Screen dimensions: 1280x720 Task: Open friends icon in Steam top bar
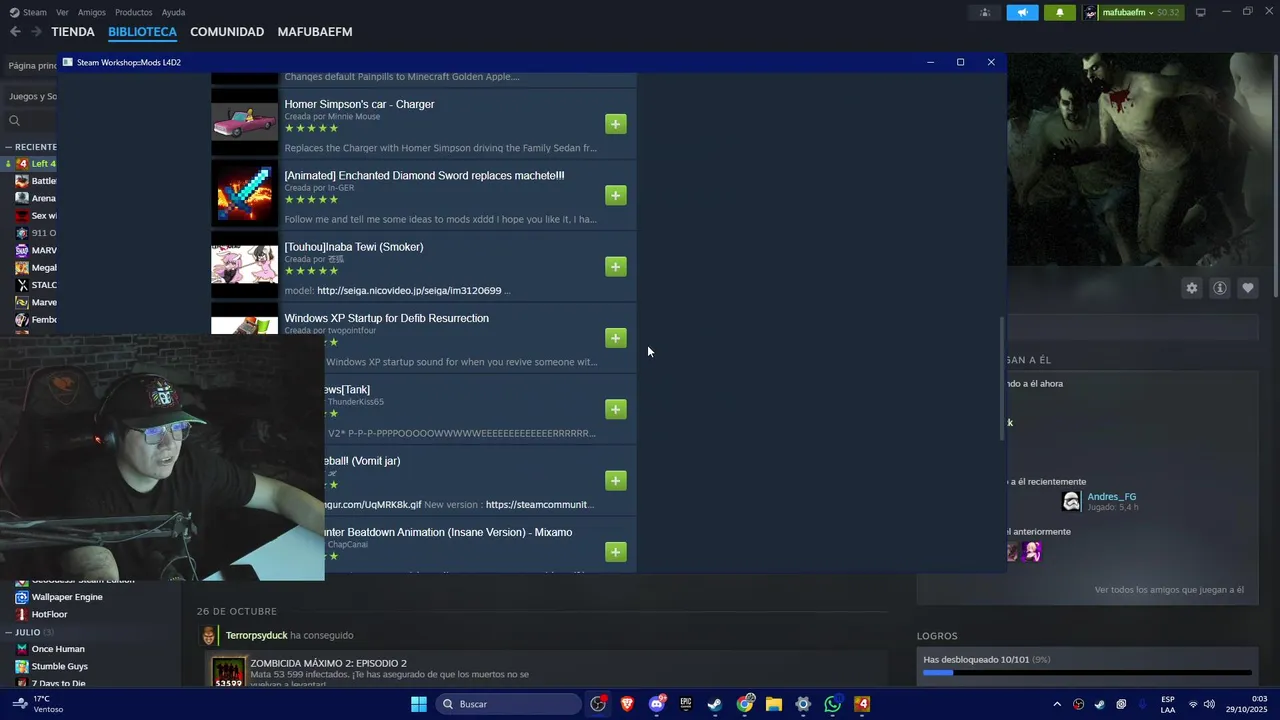985,13
